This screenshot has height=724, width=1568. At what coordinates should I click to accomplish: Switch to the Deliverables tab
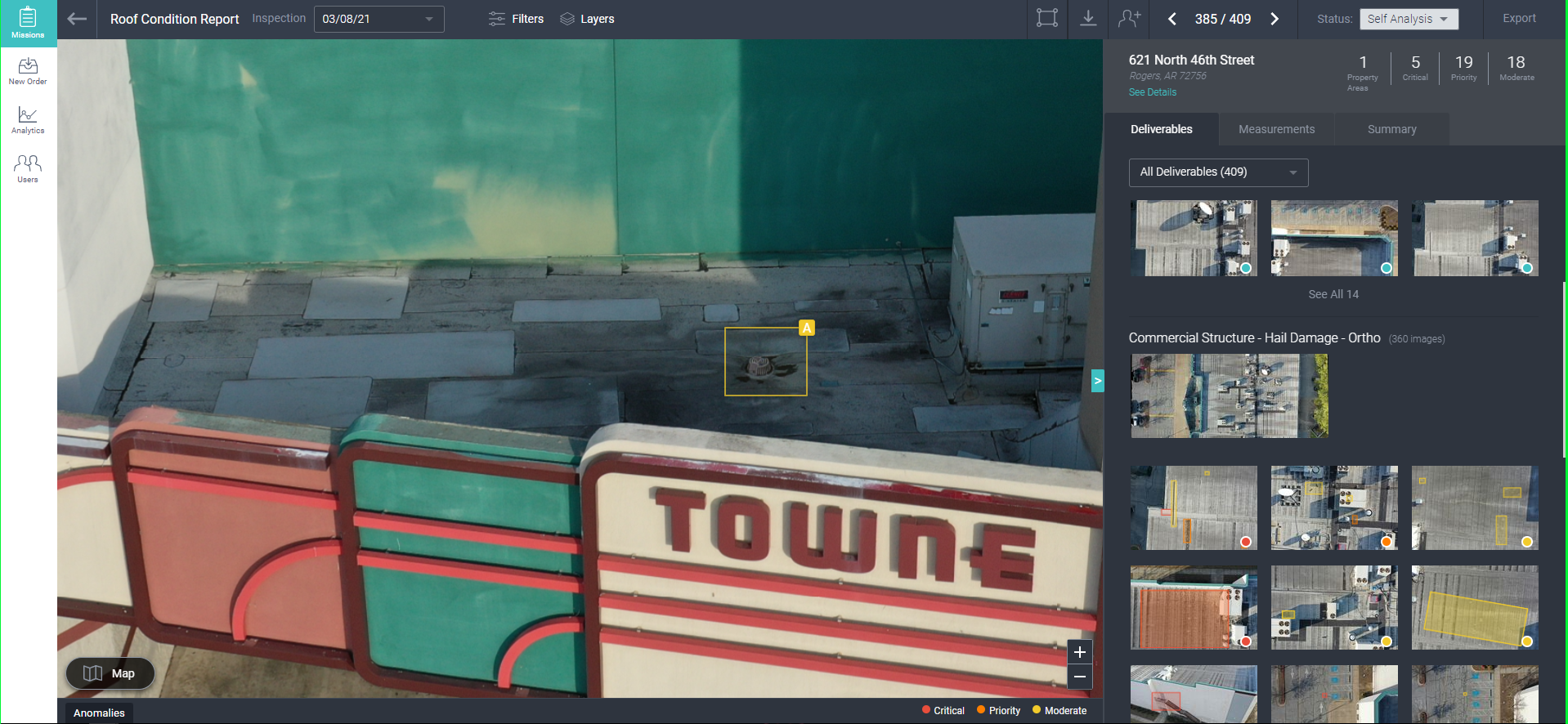(x=1161, y=129)
